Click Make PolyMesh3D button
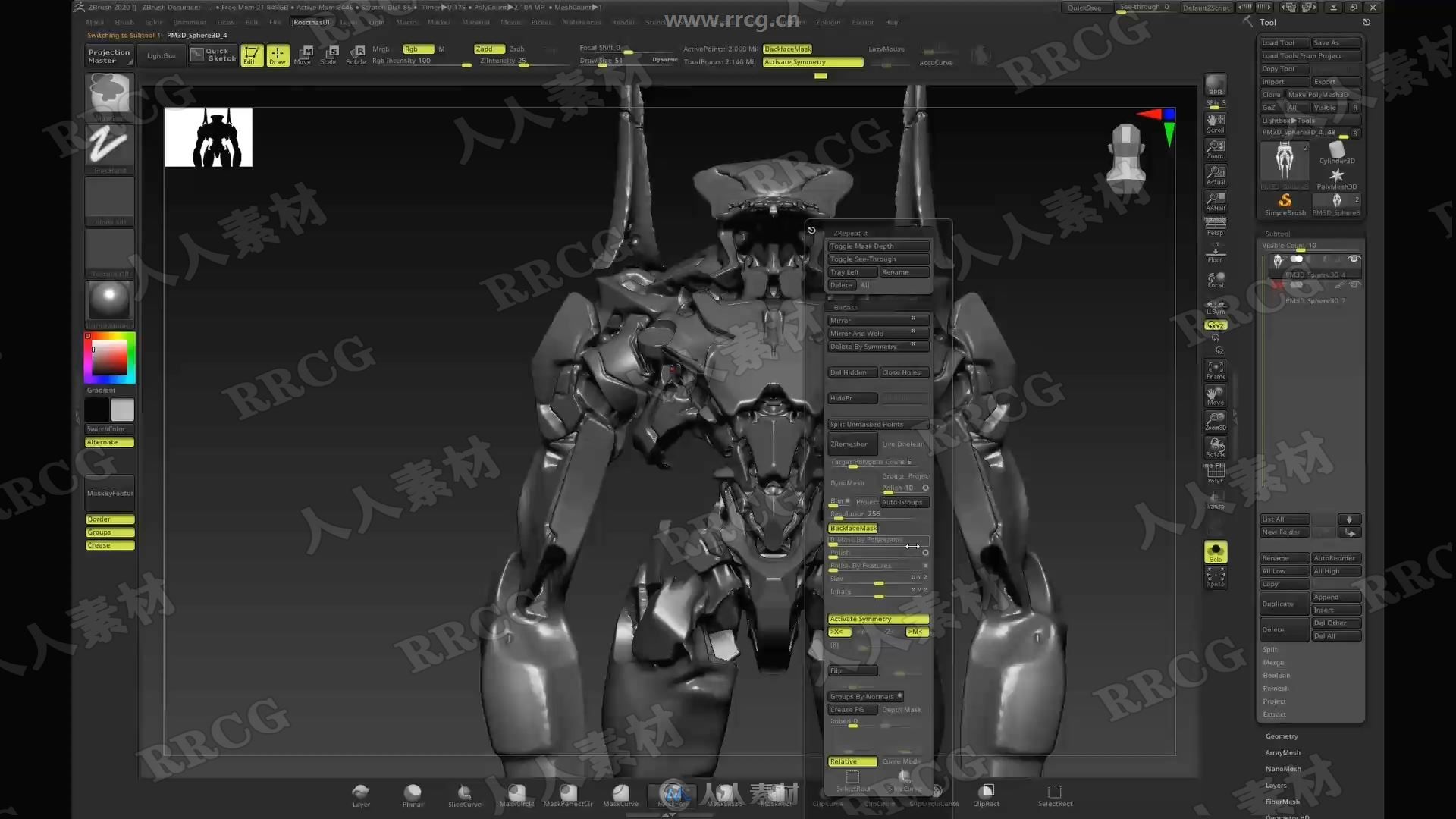This screenshot has height=819, width=1456. click(1323, 95)
